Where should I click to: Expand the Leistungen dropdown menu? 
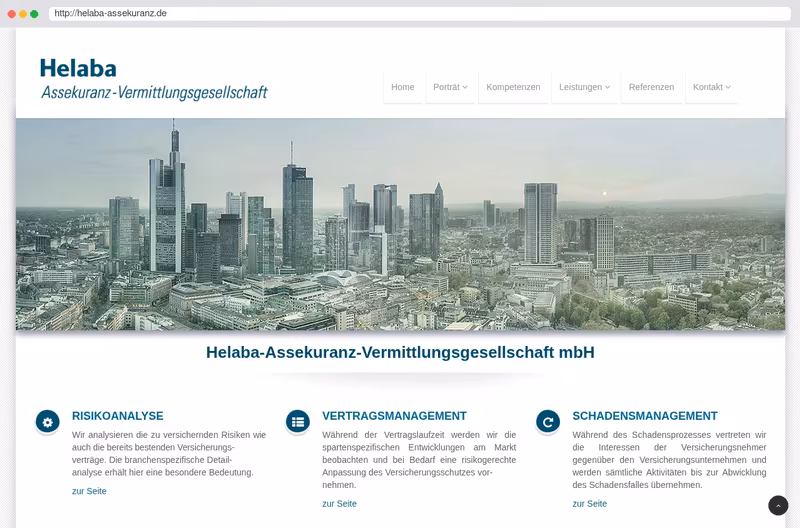pyautogui.click(x=584, y=87)
